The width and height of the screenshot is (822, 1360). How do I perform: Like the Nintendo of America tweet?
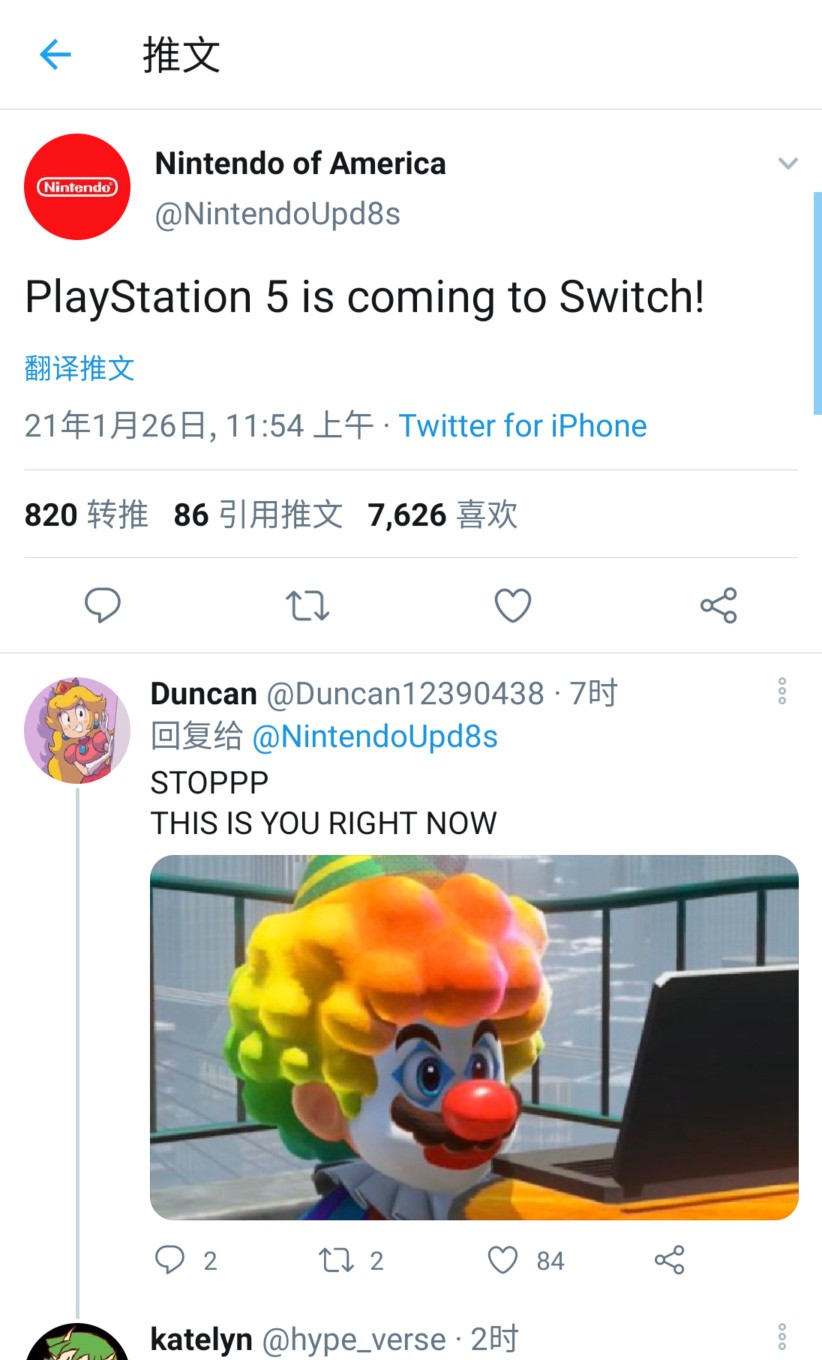pyautogui.click(x=513, y=606)
